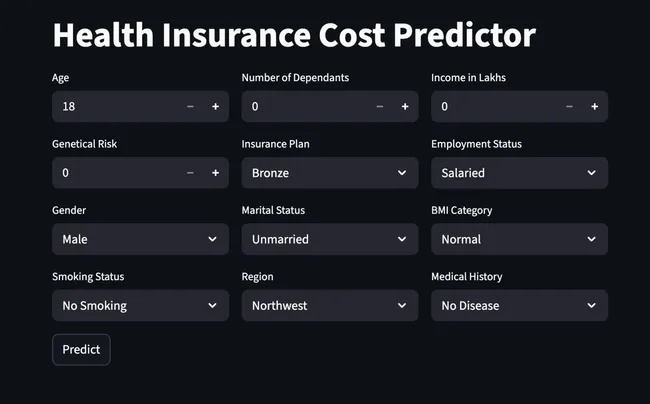Decrease Genetical Risk using minus icon
This screenshot has height=404, width=650.
(190, 173)
